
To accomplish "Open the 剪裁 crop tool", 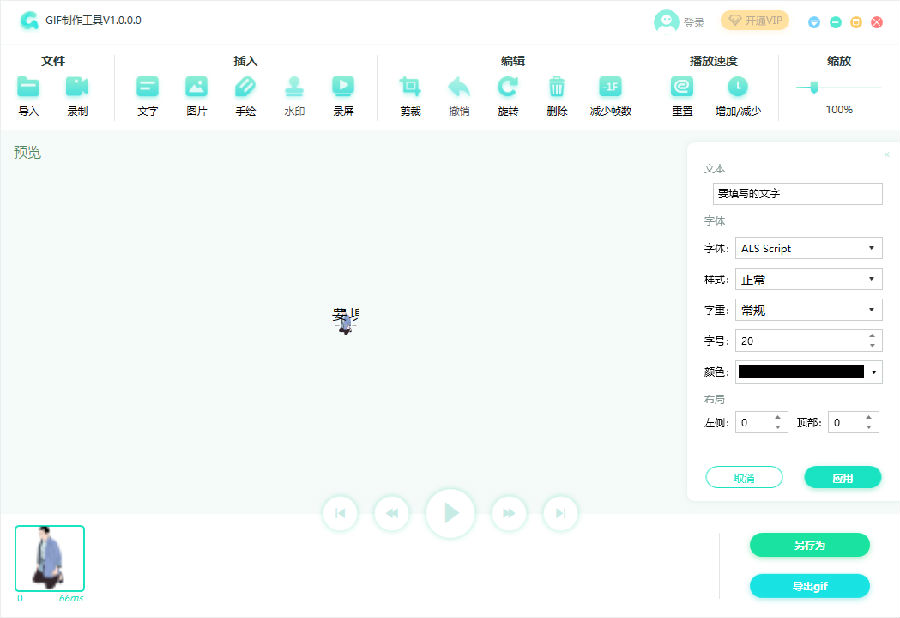I will 410,87.
